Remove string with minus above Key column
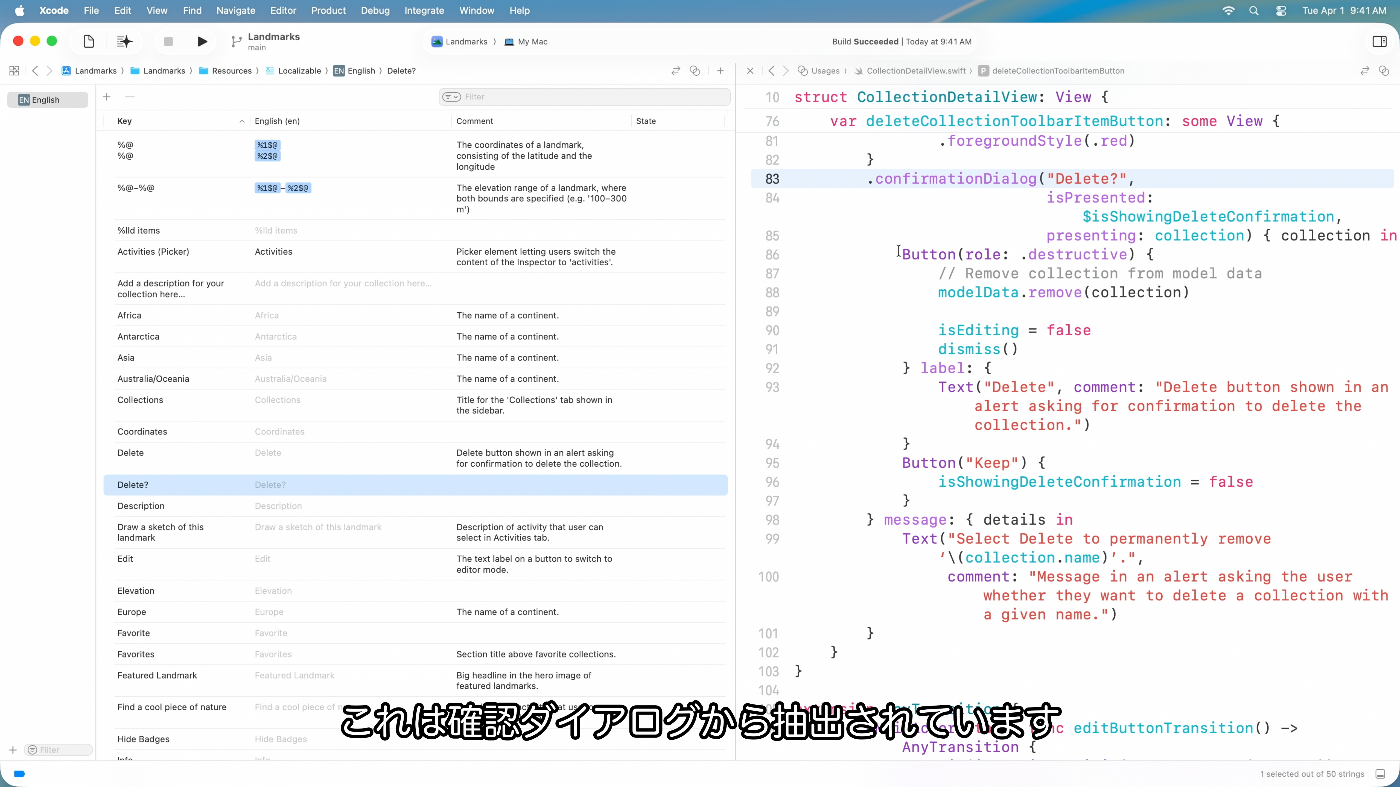1400x787 pixels. tap(129, 97)
